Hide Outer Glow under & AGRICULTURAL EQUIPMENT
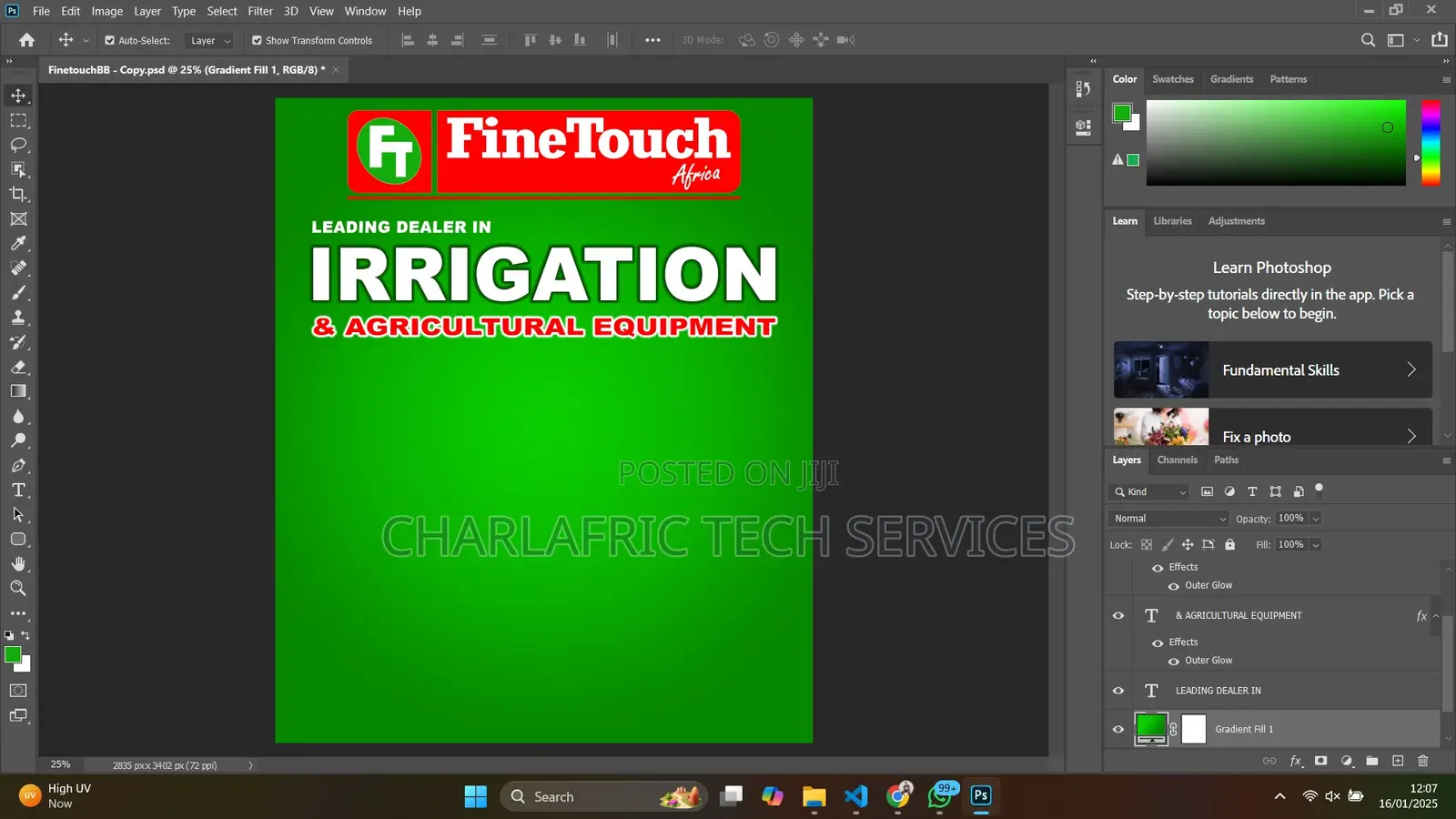Image resolution: width=1456 pixels, height=819 pixels. tap(1174, 662)
